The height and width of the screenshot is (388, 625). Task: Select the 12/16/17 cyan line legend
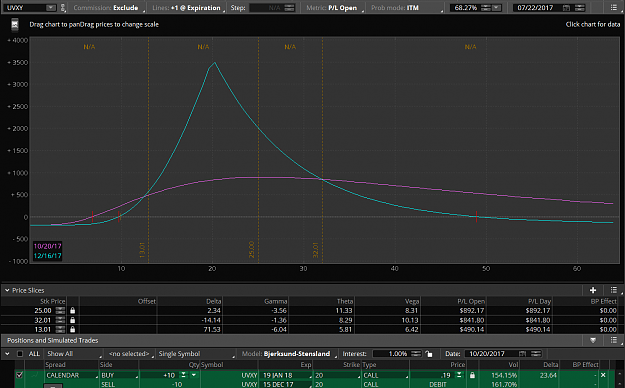tap(47, 256)
